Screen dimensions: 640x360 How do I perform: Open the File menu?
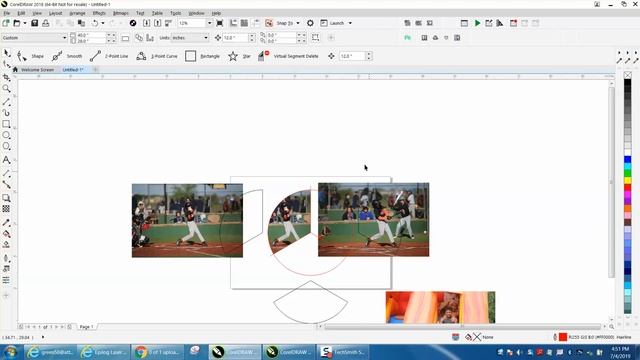click(7, 13)
